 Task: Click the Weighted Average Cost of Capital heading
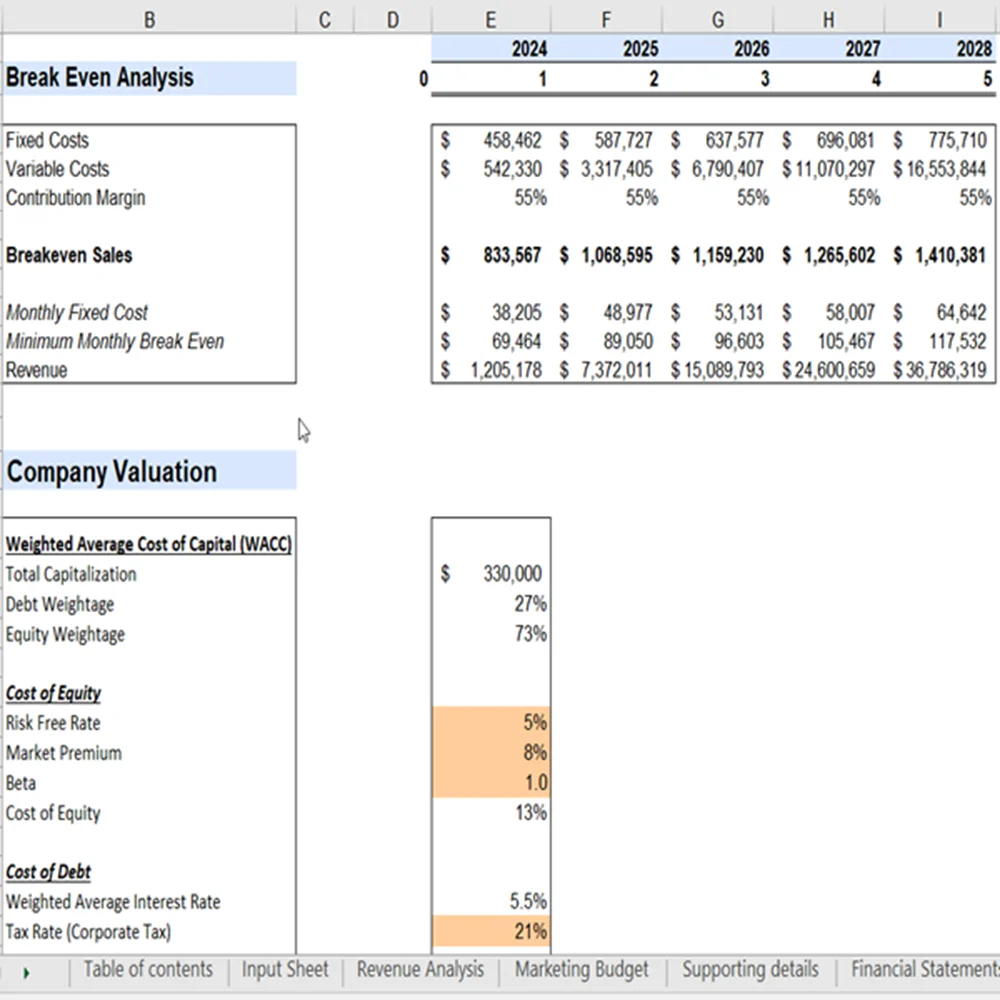click(x=148, y=543)
